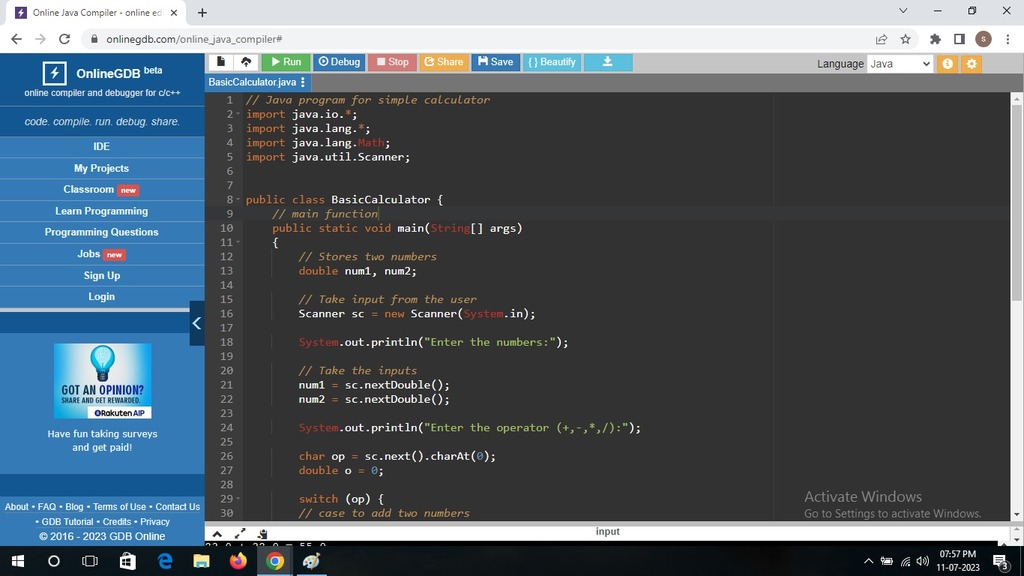Screen dimensions: 1024x576
Task: Start the Debug session
Action: [x=339, y=62]
